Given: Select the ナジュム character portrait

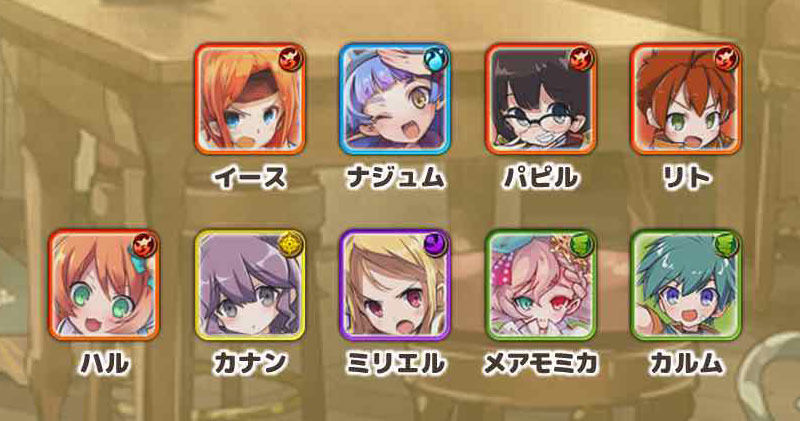Looking at the screenshot, I should pyautogui.click(x=395, y=98).
